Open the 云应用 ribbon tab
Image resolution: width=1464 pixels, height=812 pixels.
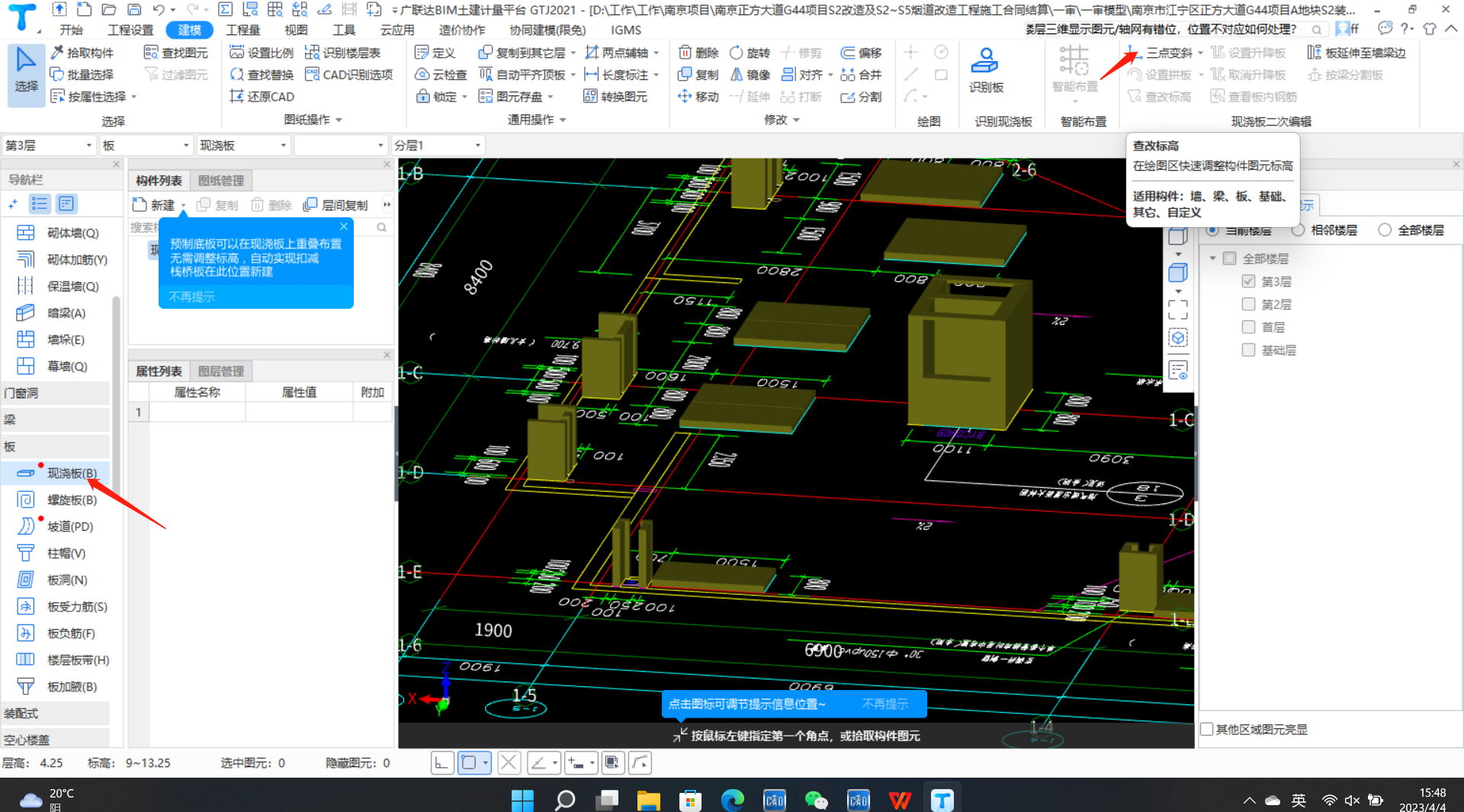396,30
